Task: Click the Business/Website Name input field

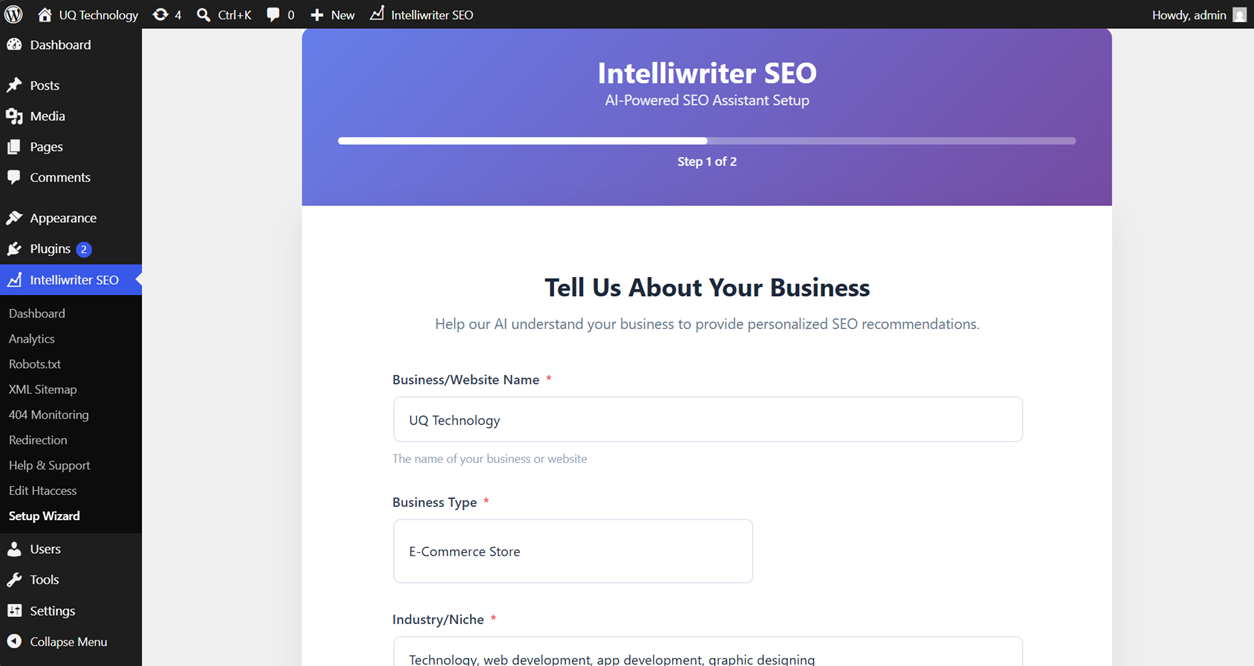Action: tap(708, 420)
